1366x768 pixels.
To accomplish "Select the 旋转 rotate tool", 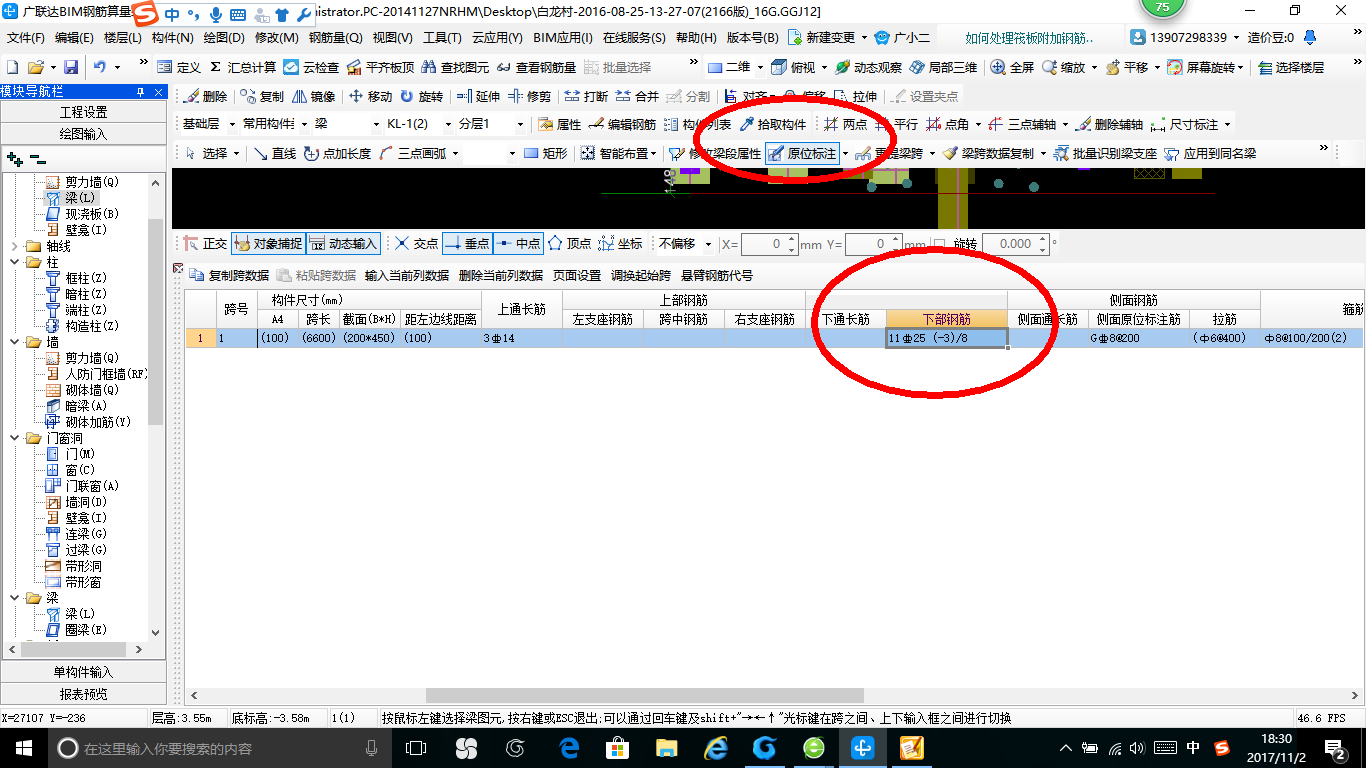I will pyautogui.click(x=421, y=97).
